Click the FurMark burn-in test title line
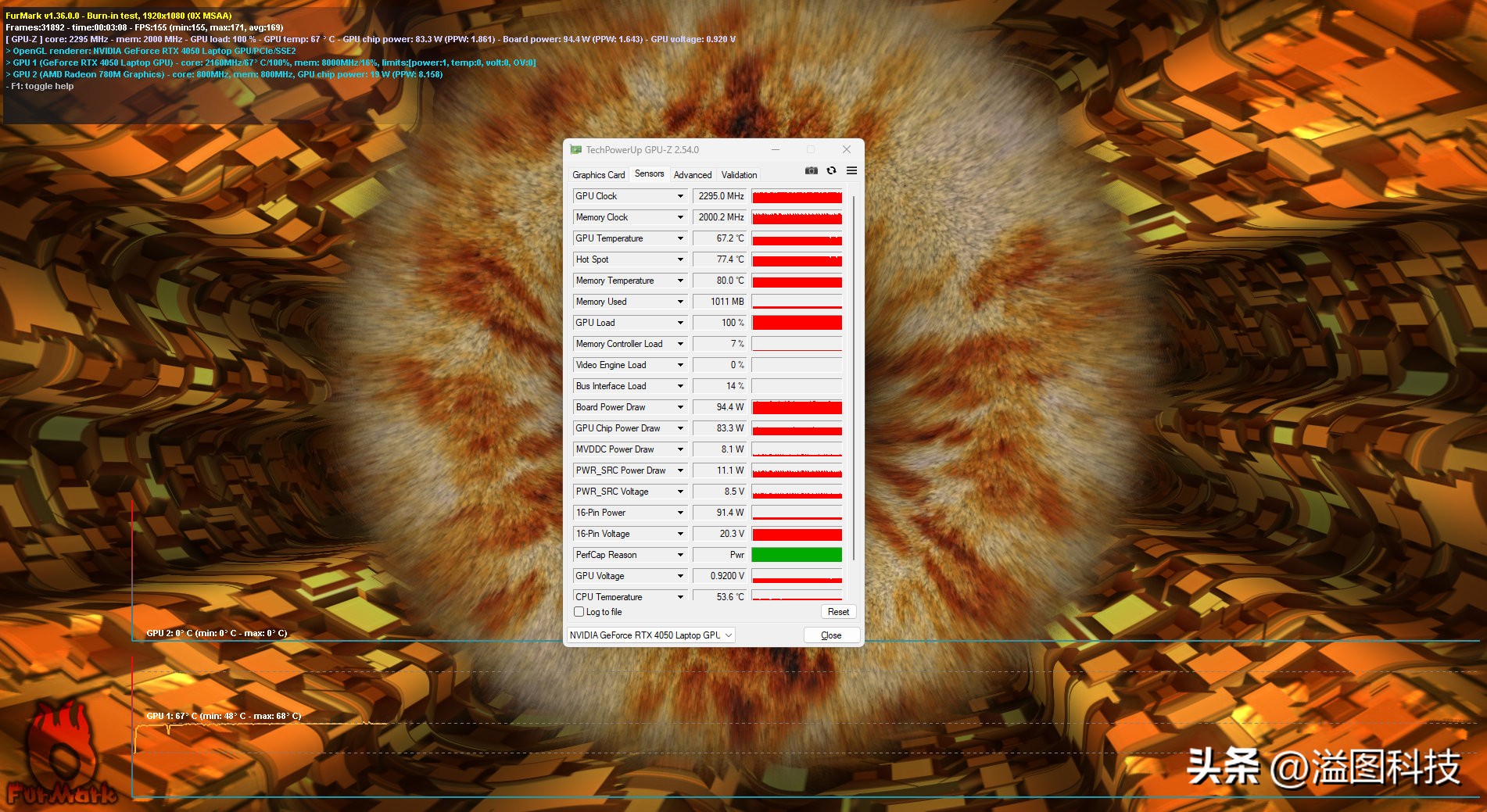This screenshot has width=1487, height=812. tap(119, 16)
